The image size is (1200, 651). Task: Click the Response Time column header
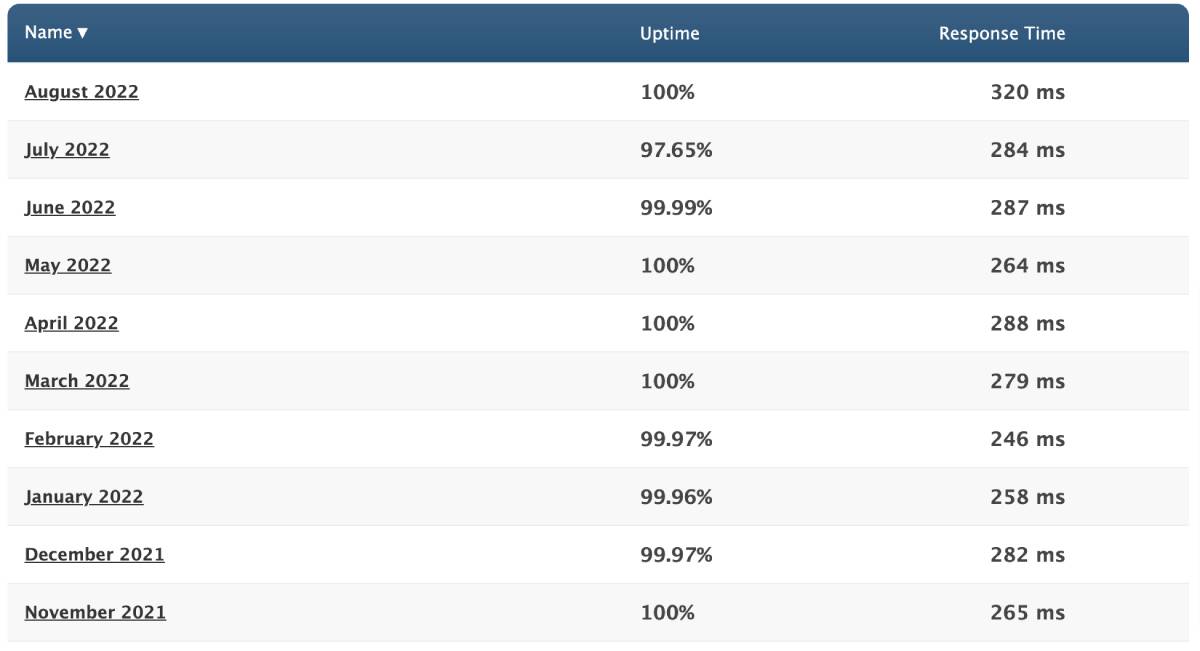click(1001, 34)
